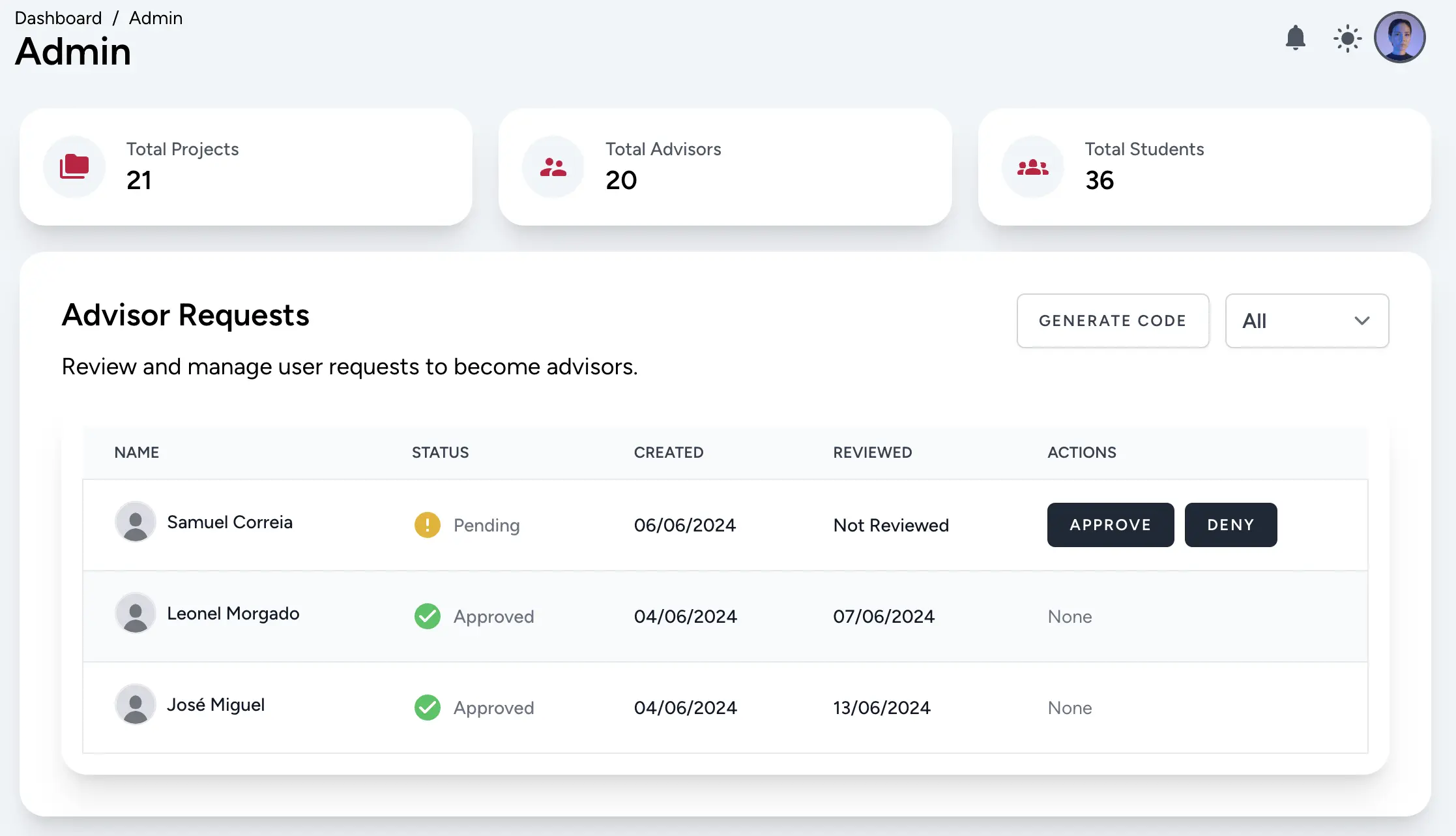Click the Leonel Morgado profile avatar
This screenshot has width=1456, height=836.
click(x=134, y=613)
